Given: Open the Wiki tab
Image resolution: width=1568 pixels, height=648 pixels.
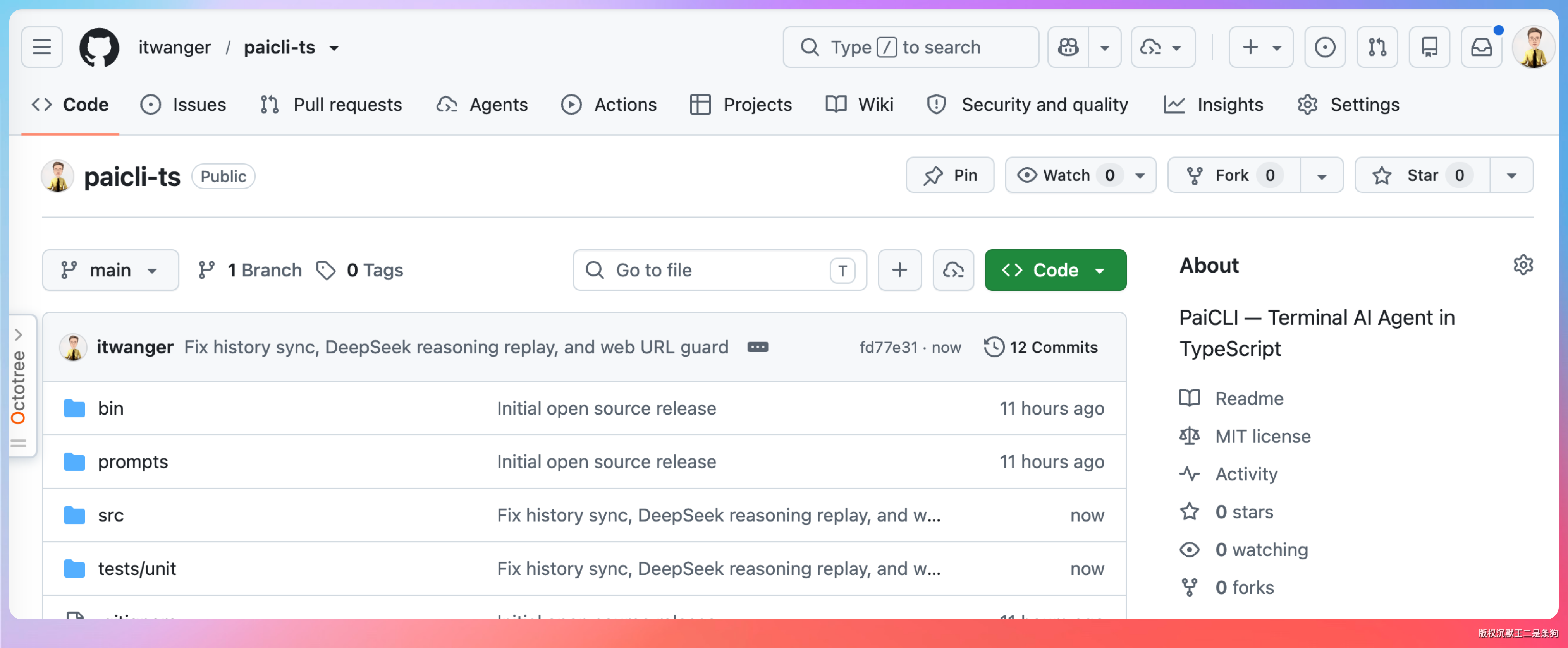Looking at the screenshot, I should (x=860, y=105).
